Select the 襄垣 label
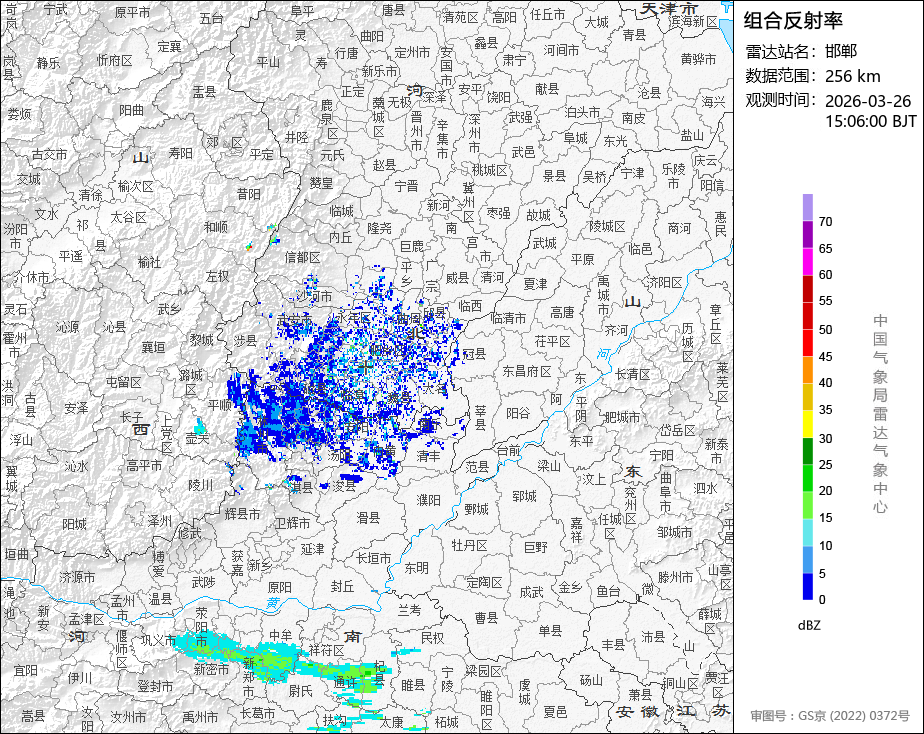 pos(153,348)
